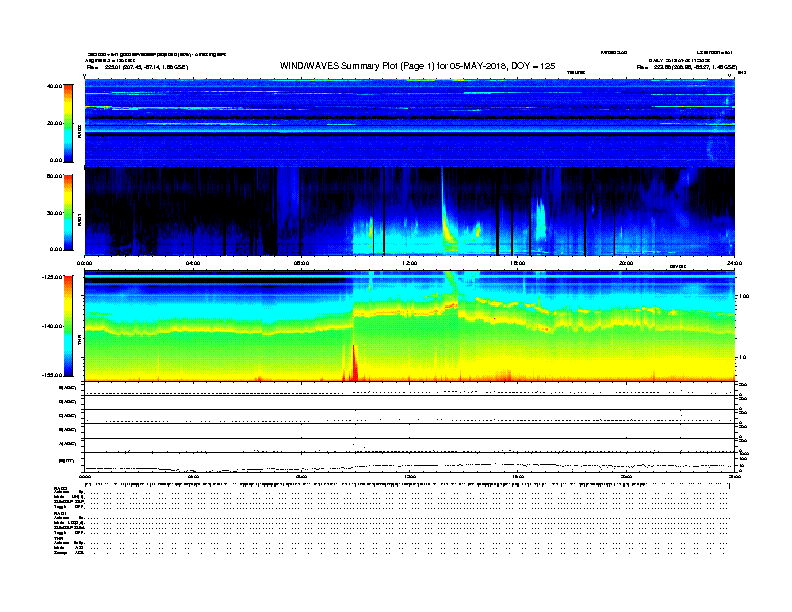Screen dimensions: 792x612
Task: Click the RAD2 color scale bar
Action: (x=68, y=123)
